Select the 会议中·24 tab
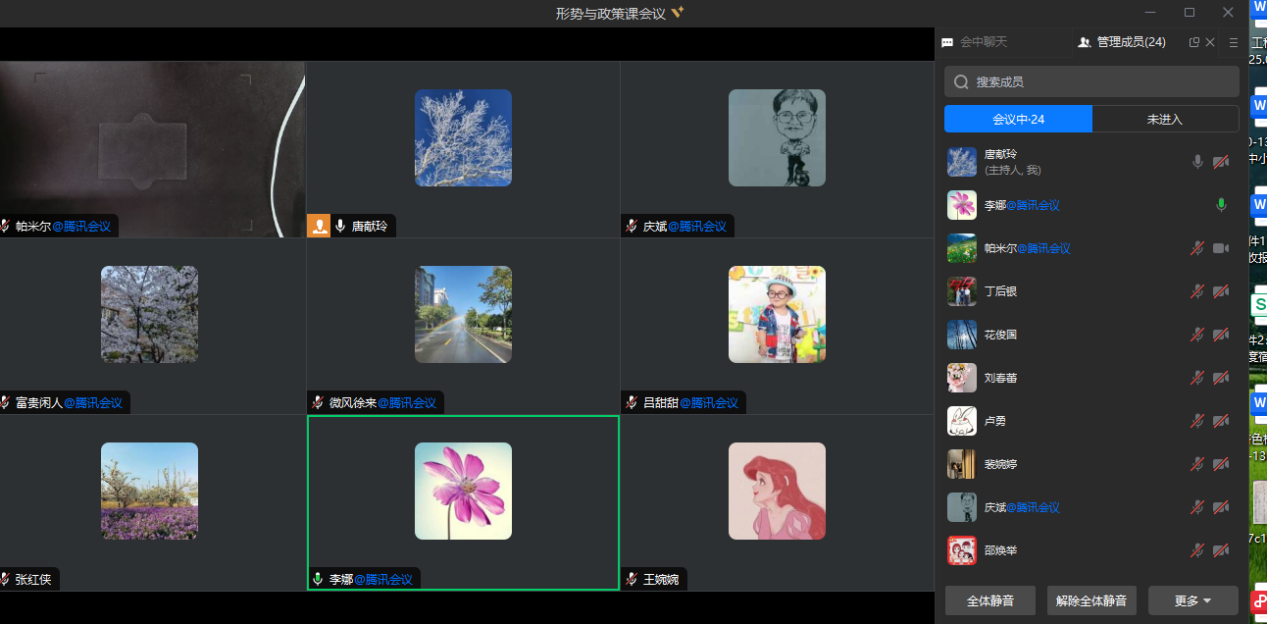Image resolution: width=1267 pixels, height=624 pixels. click(1018, 119)
